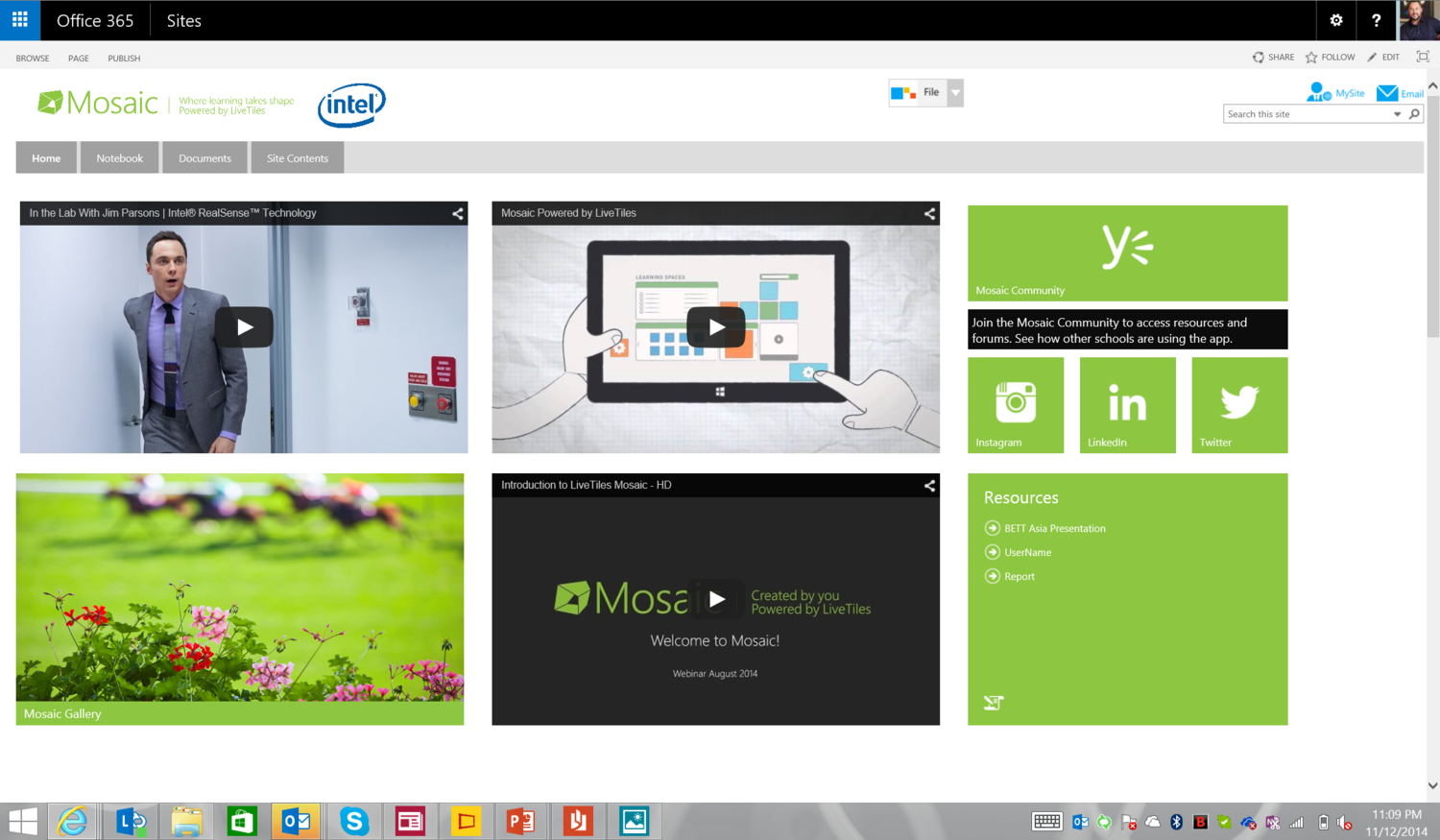The height and width of the screenshot is (840, 1440).
Task: Open the PUBLISH ribbon tab
Action: pyautogui.click(x=124, y=58)
